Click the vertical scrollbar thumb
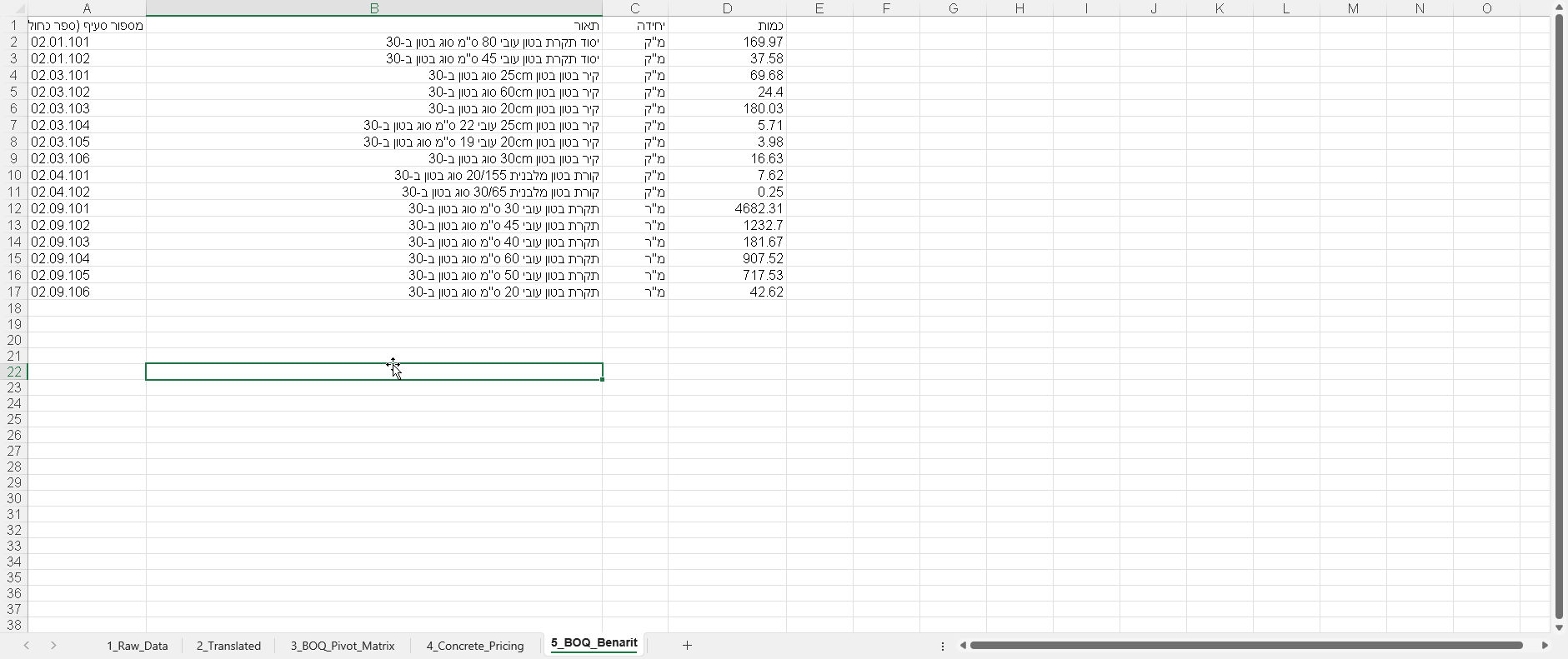 tap(1559, 317)
